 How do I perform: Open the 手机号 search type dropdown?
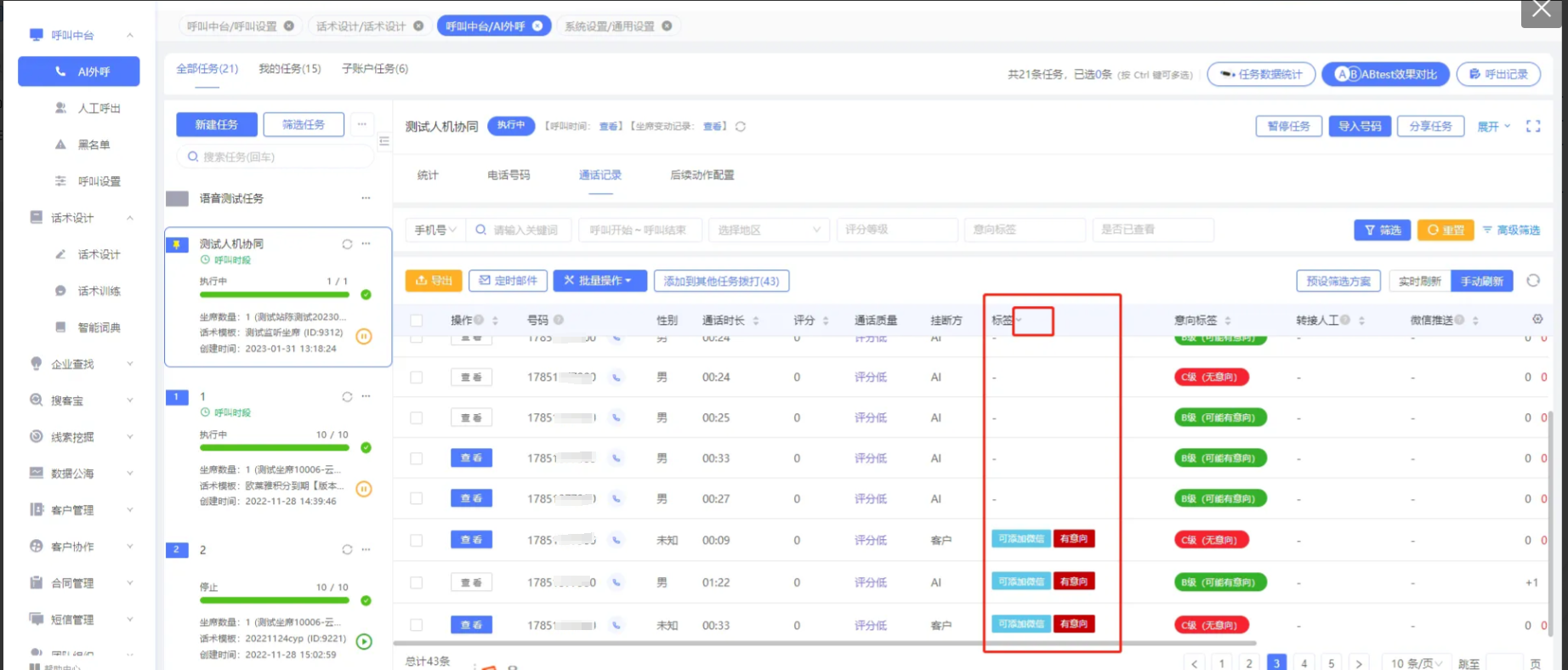tap(435, 230)
